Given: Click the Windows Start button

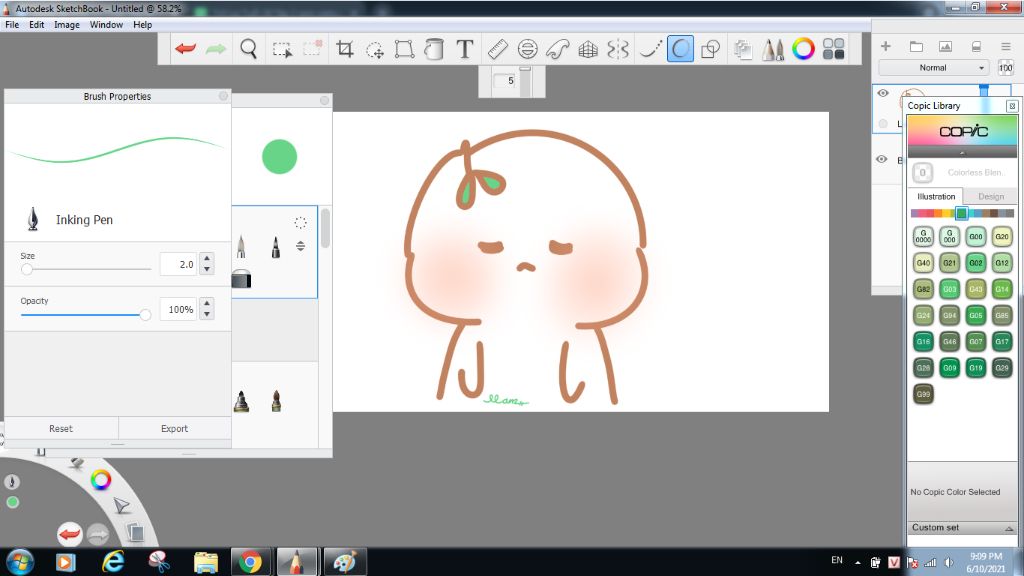Looking at the screenshot, I should [x=19, y=562].
